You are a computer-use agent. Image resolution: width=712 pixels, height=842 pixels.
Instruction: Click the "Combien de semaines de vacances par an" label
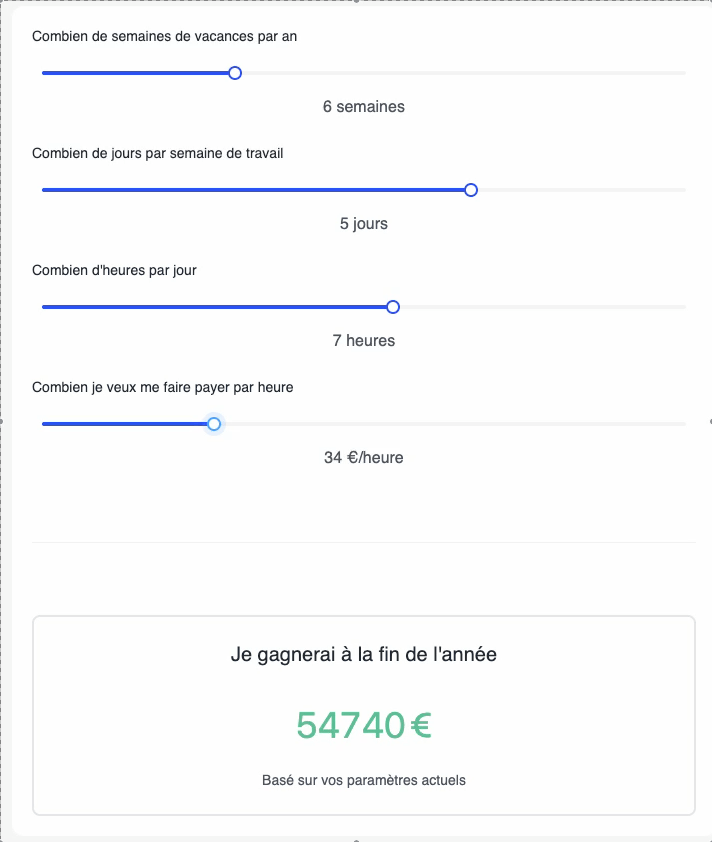(164, 37)
